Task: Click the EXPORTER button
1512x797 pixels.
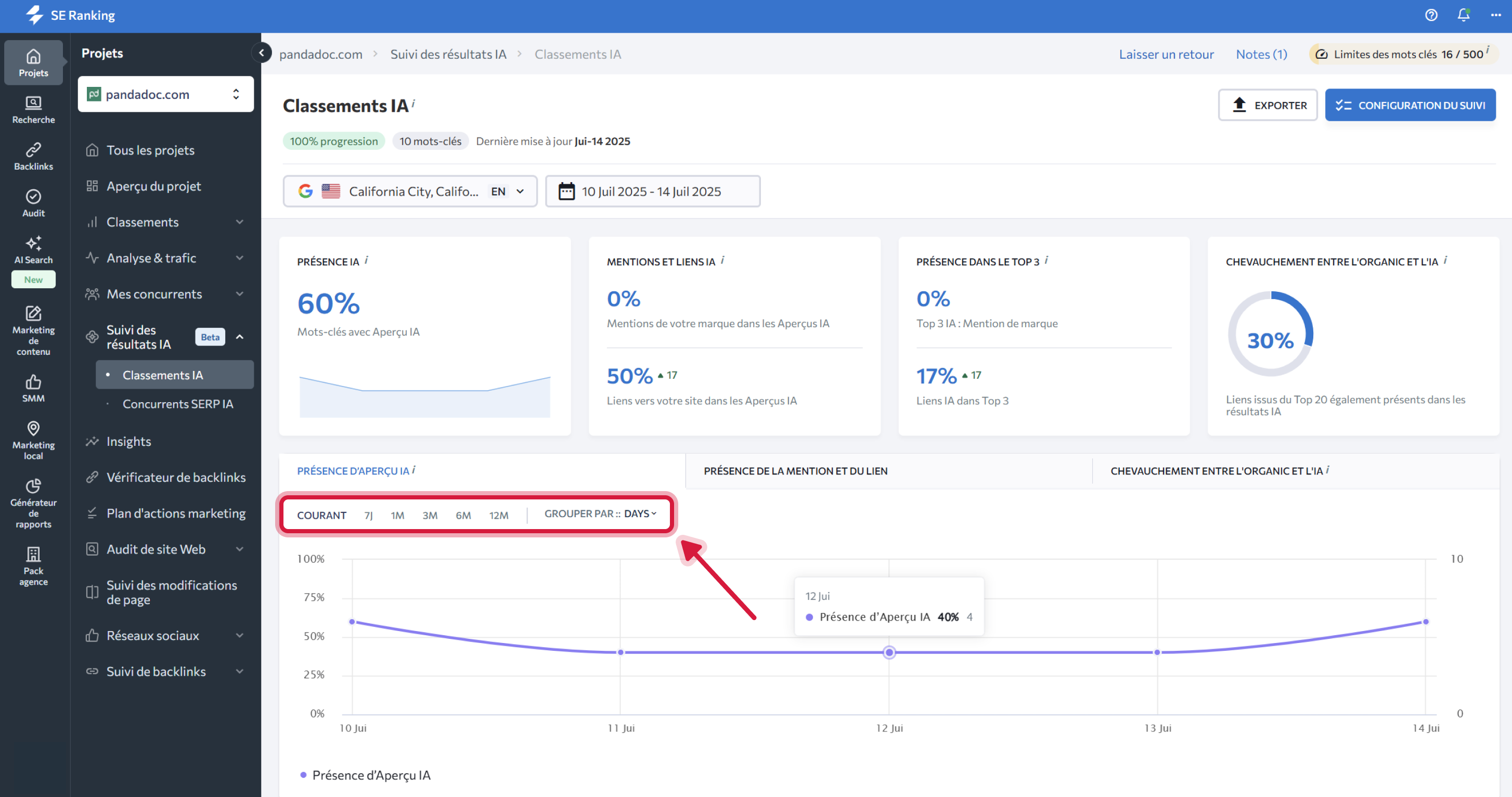Action: tap(1268, 105)
